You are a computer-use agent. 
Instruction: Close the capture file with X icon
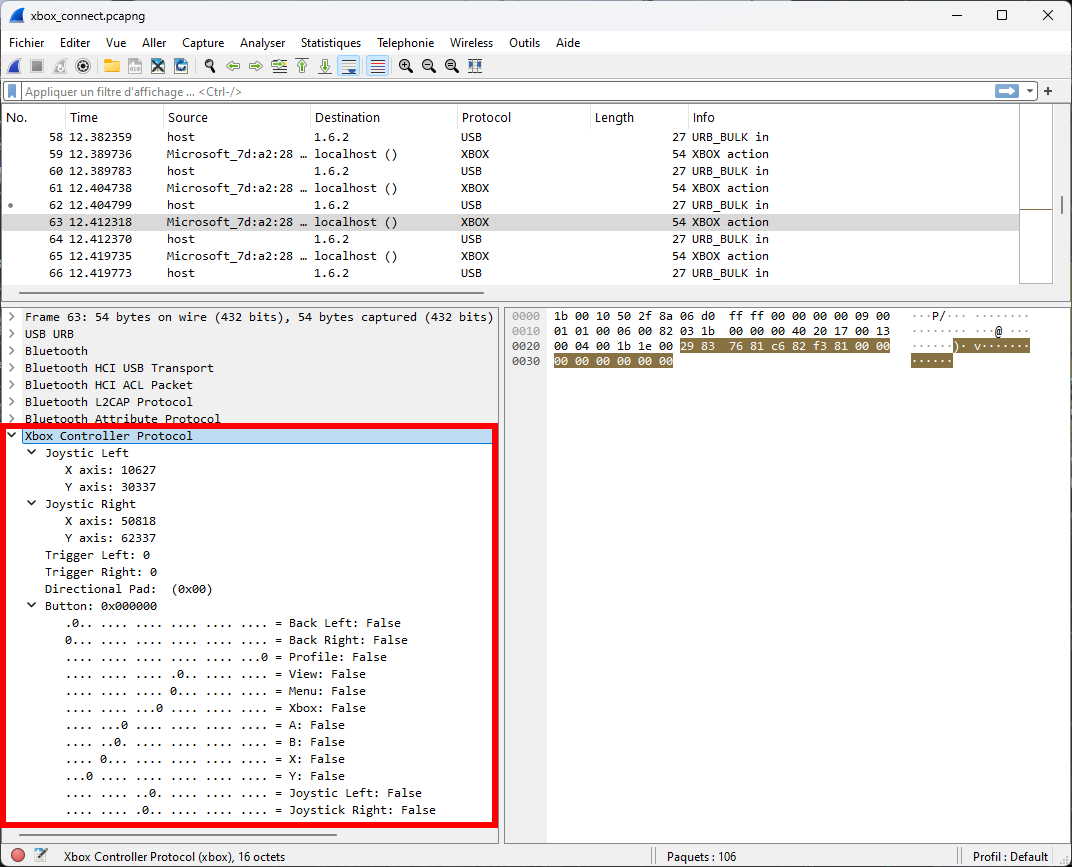coord(158,66)
